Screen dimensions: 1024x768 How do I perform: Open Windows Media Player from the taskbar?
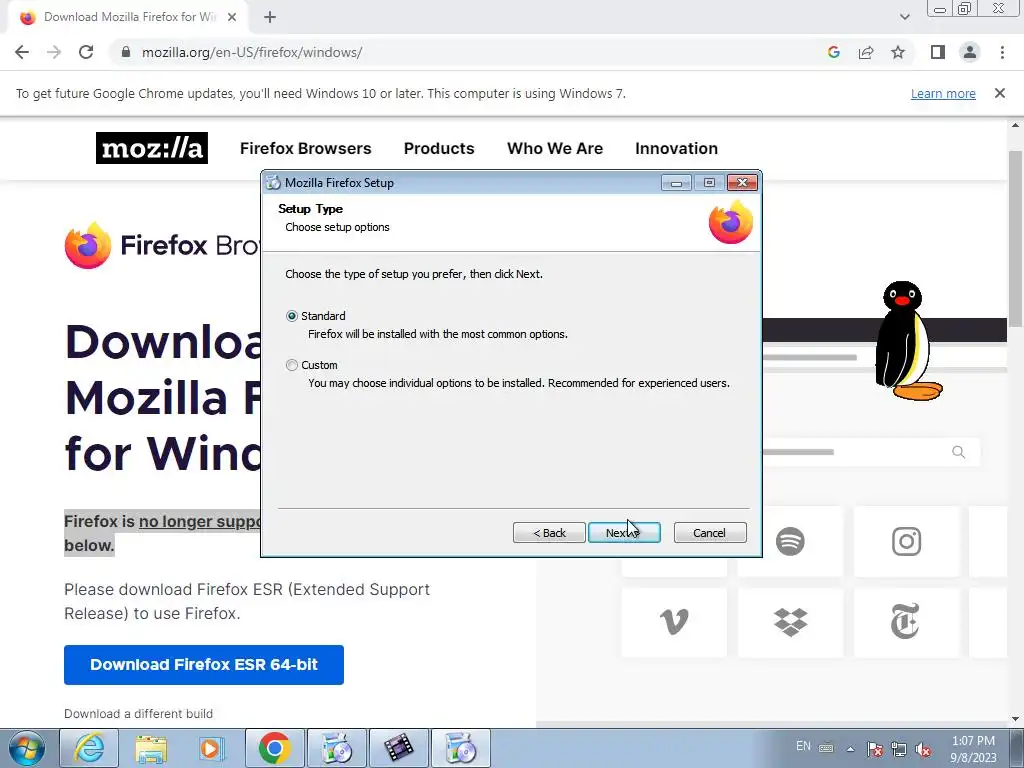point(212,748)
